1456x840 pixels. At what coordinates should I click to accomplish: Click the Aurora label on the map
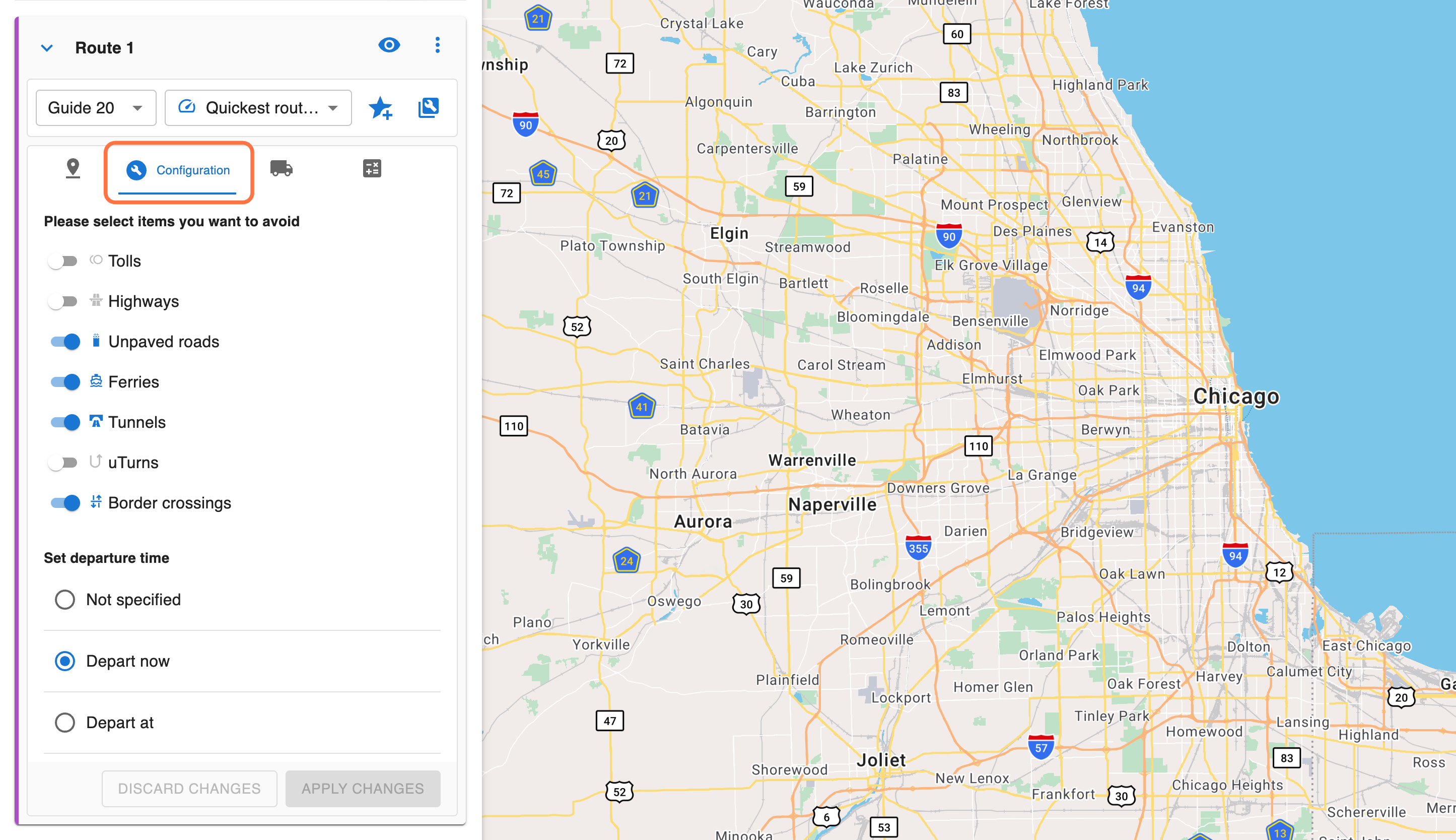(703, 522)
